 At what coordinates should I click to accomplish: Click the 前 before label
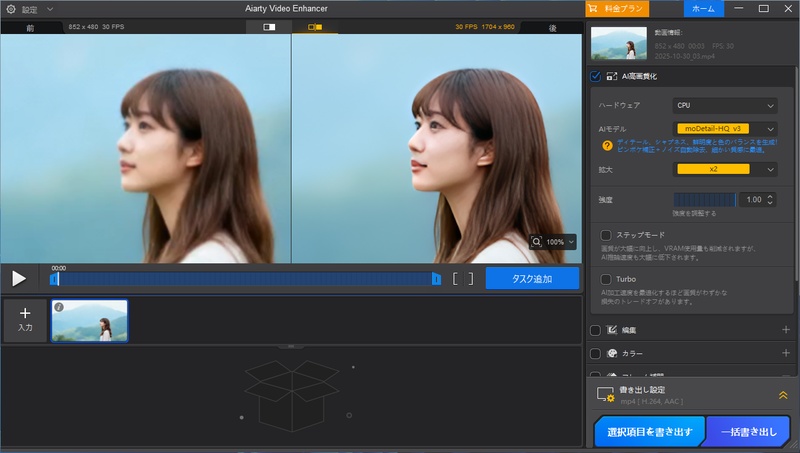click(x=30, y=28)
